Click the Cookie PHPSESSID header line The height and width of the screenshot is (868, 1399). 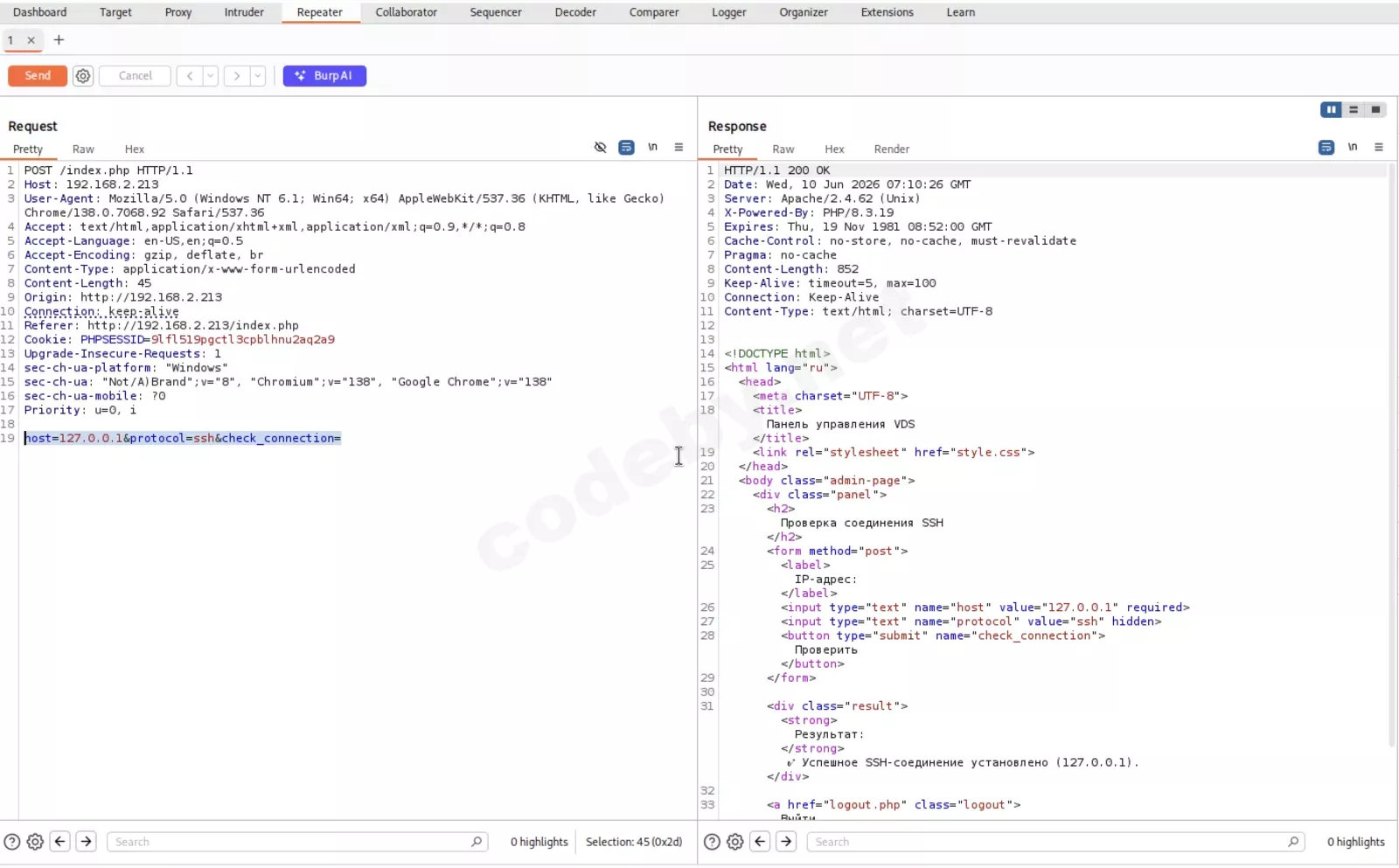179,339
